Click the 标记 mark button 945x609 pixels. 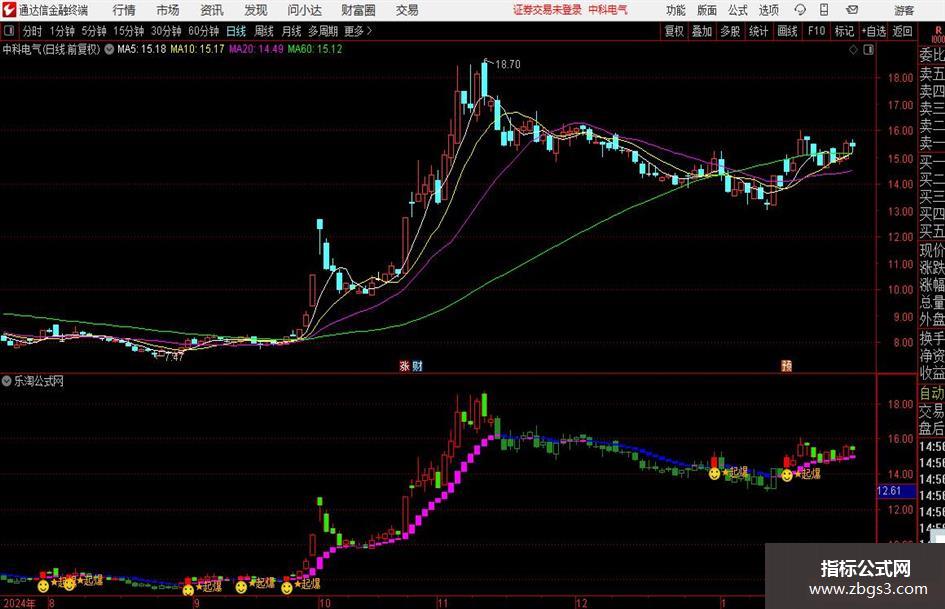coord(844,31)
